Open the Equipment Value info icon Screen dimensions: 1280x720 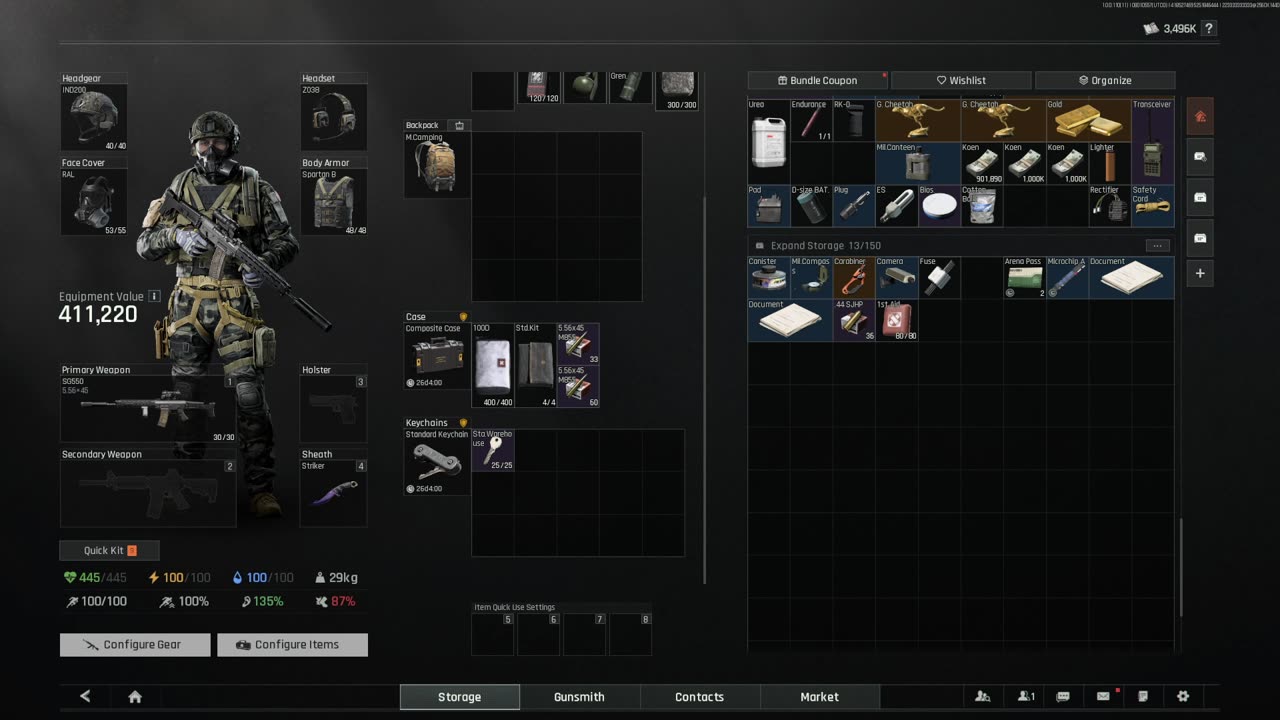[154, 296]
